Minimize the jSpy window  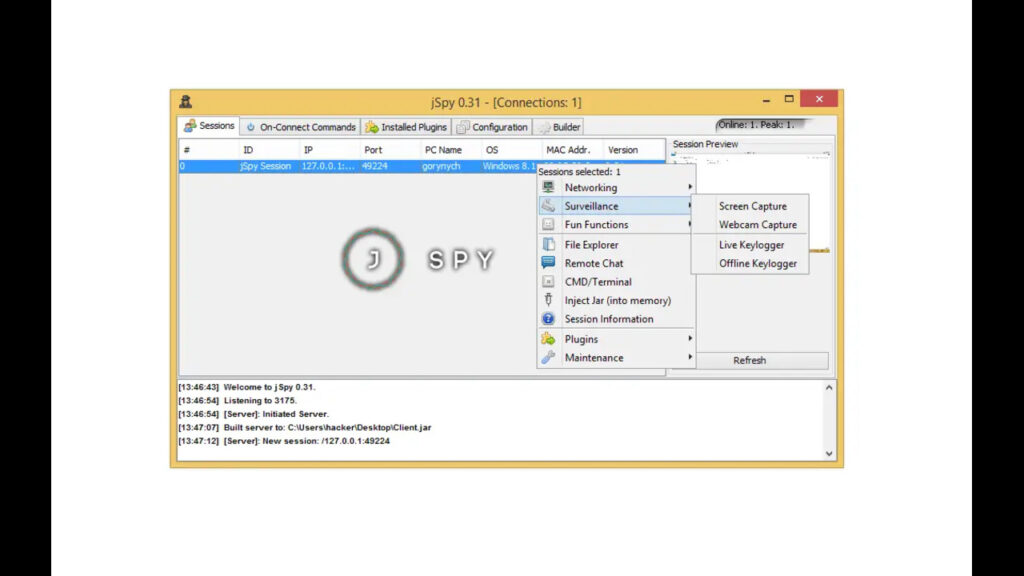click(x=766, y=99)
